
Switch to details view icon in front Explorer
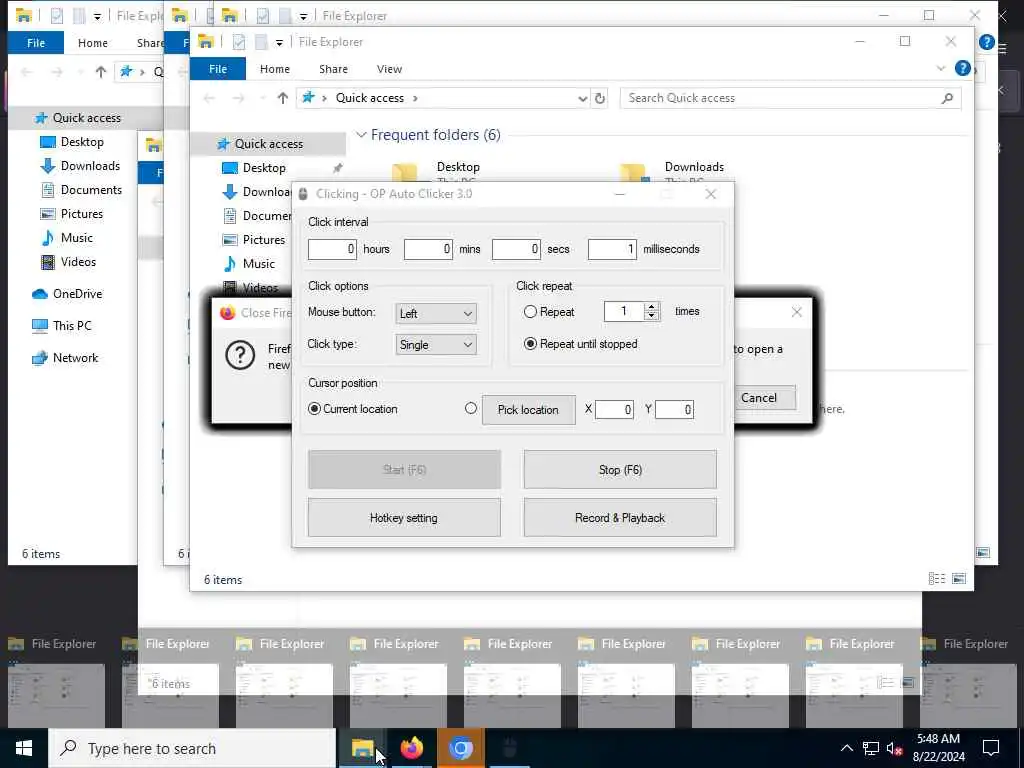[x=937, y=579]
